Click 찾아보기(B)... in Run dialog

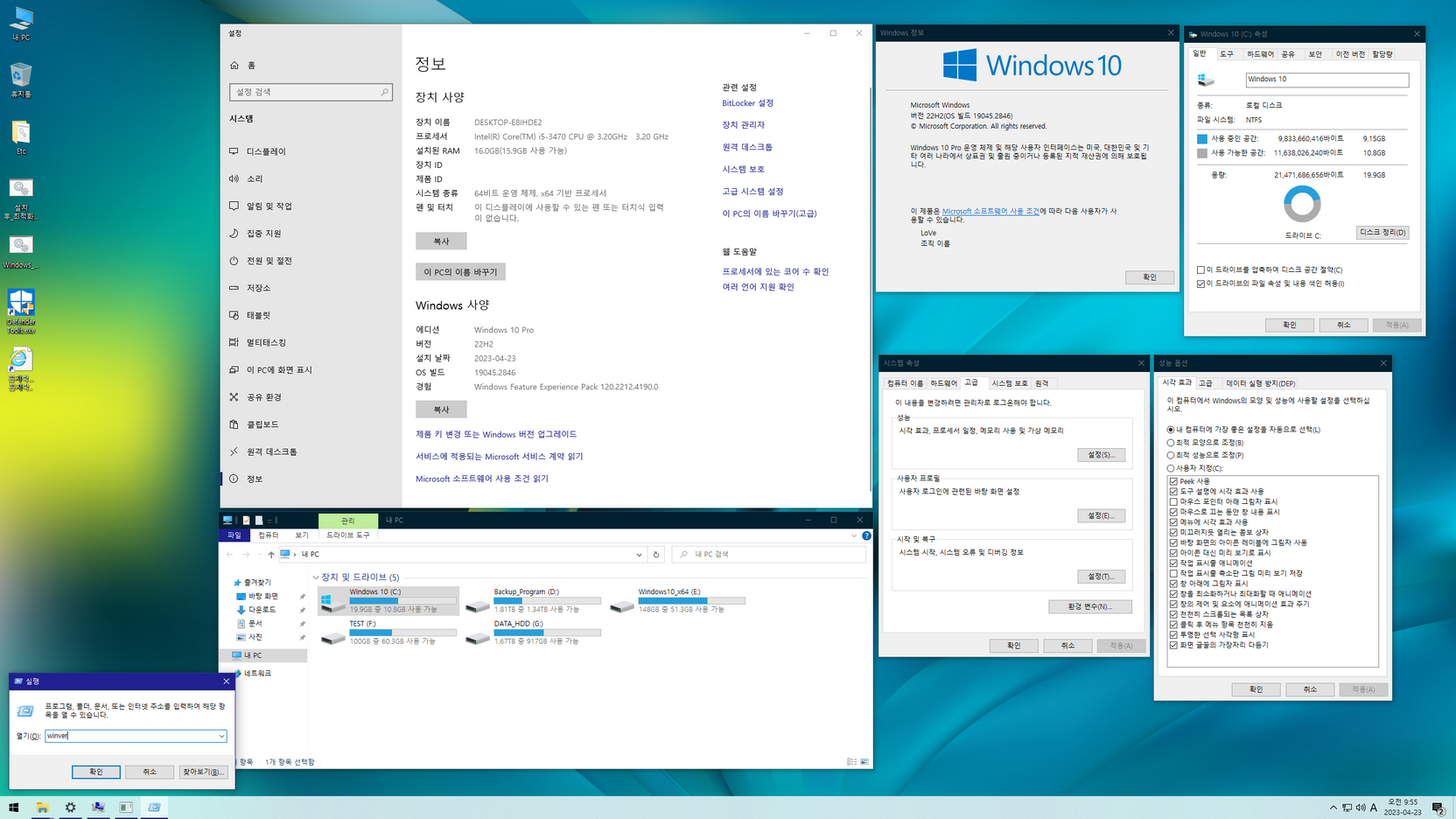pyautogui.click(x=203, y=772)
